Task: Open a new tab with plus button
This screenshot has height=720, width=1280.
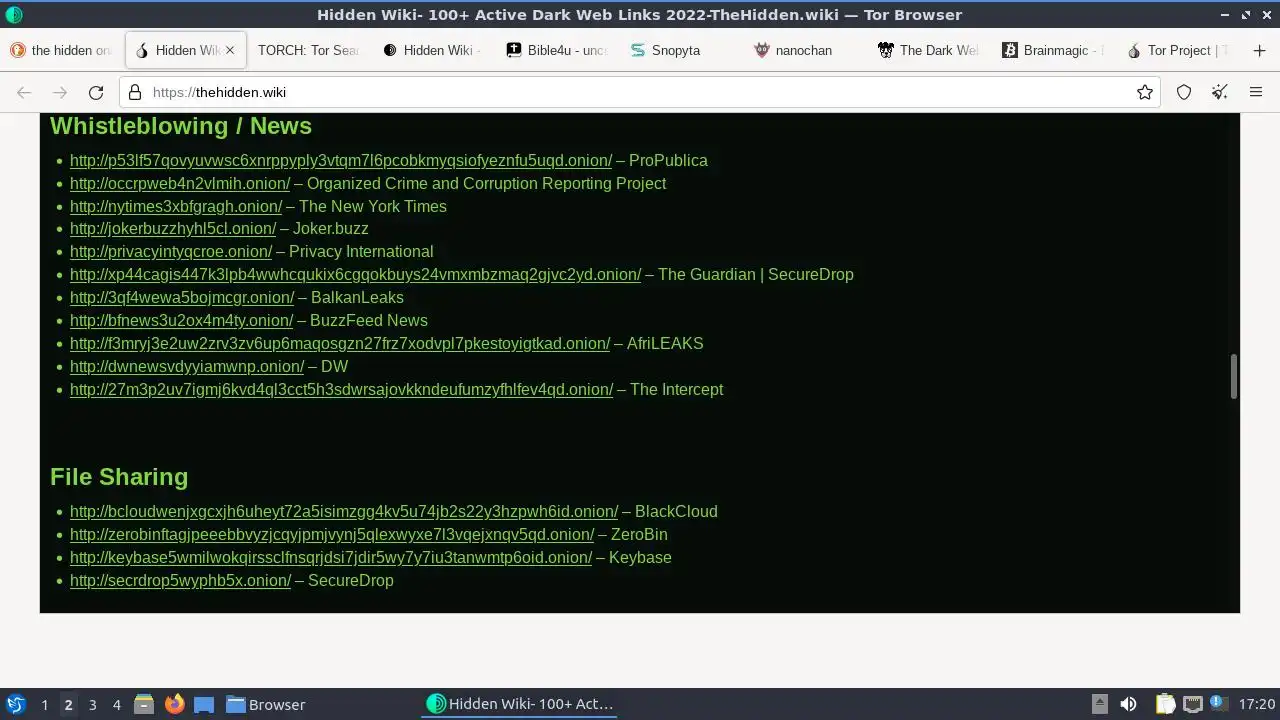Action: (x=1259, y=50)
